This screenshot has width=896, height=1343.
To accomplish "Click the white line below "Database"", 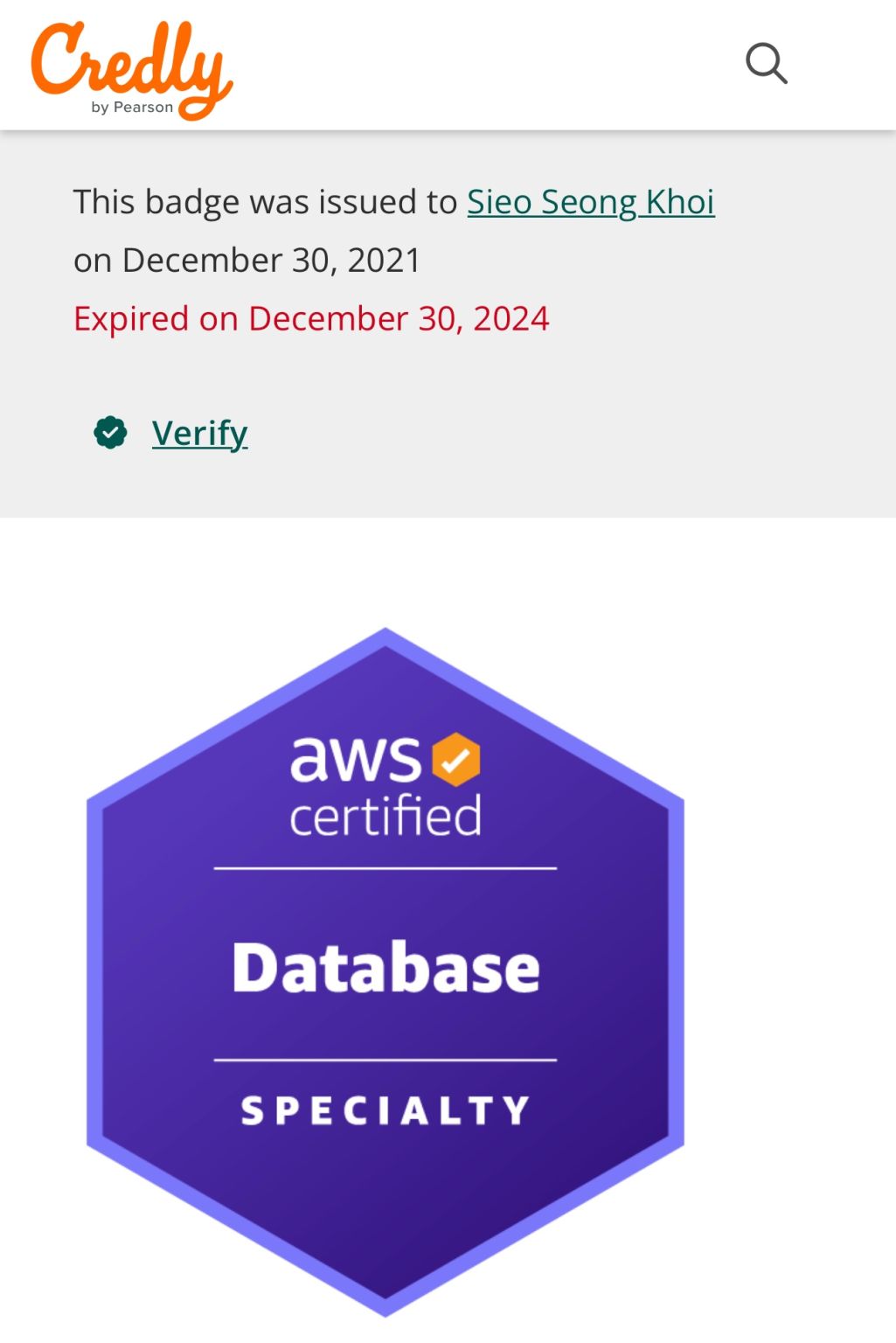I will click(x=385, y=1060).
